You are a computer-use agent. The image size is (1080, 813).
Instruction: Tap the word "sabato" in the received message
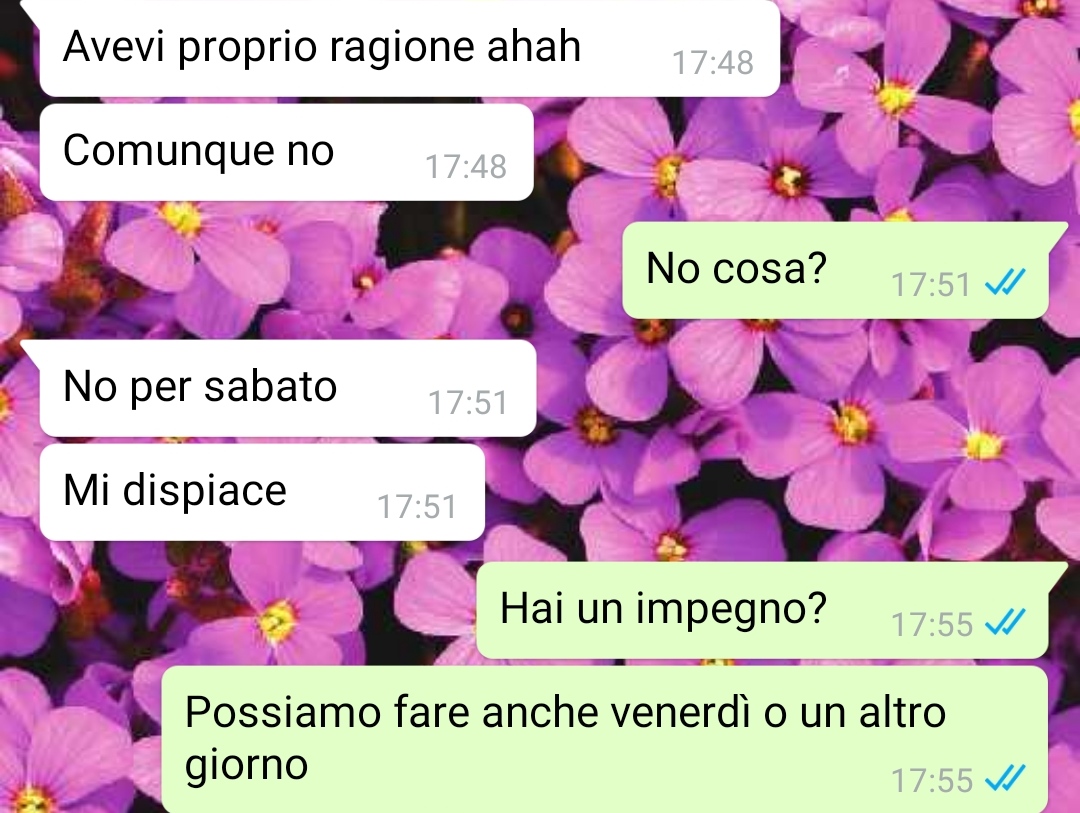coord(270,387)
